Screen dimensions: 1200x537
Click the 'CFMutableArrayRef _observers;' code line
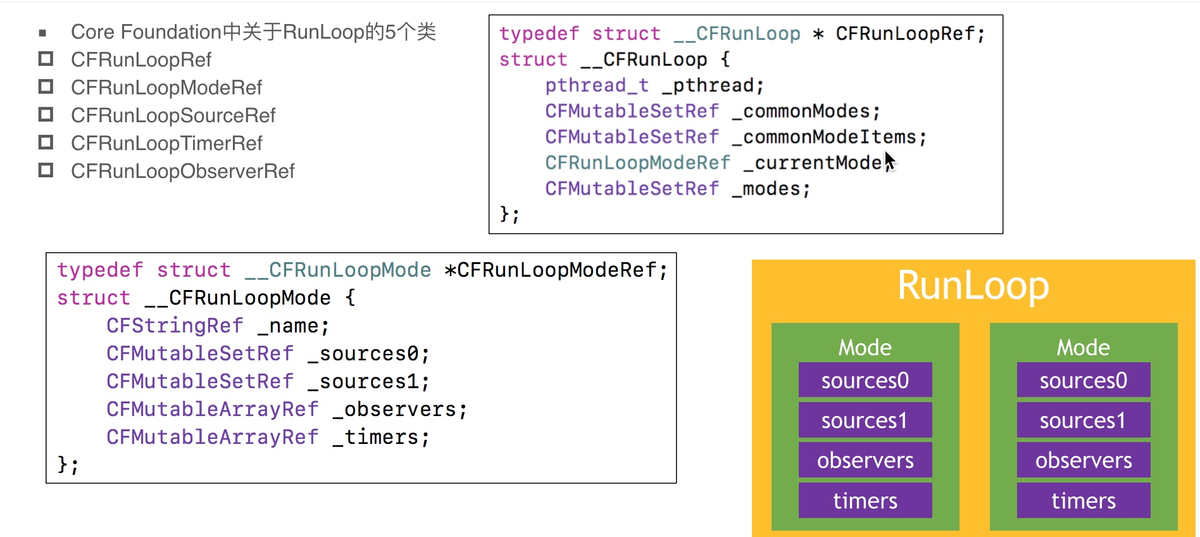[x=286, y=410]
